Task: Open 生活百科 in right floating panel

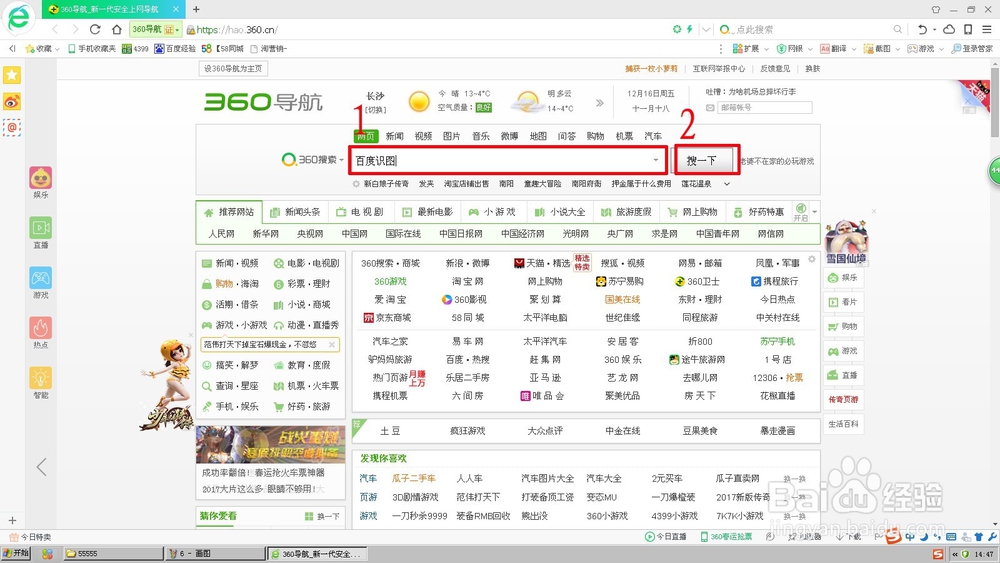Action: point(843,424)
